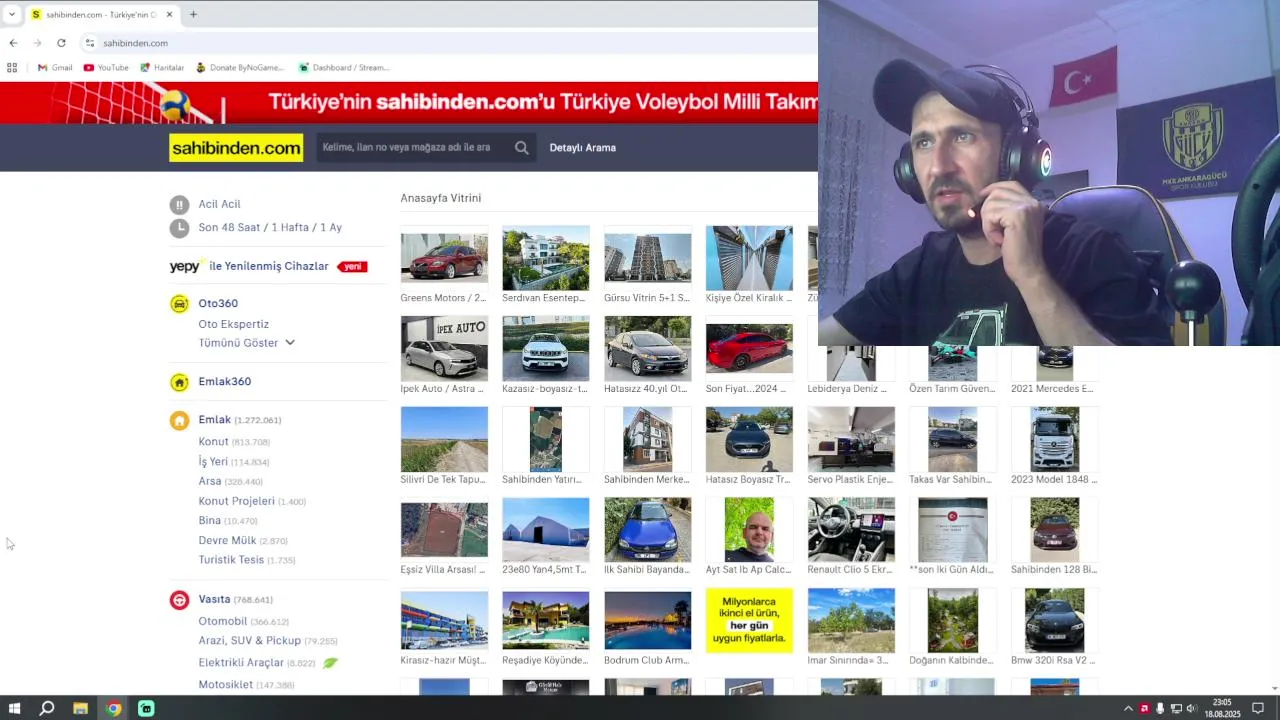
Task: Click the Vasıta heading link
Action: (214, 600)
